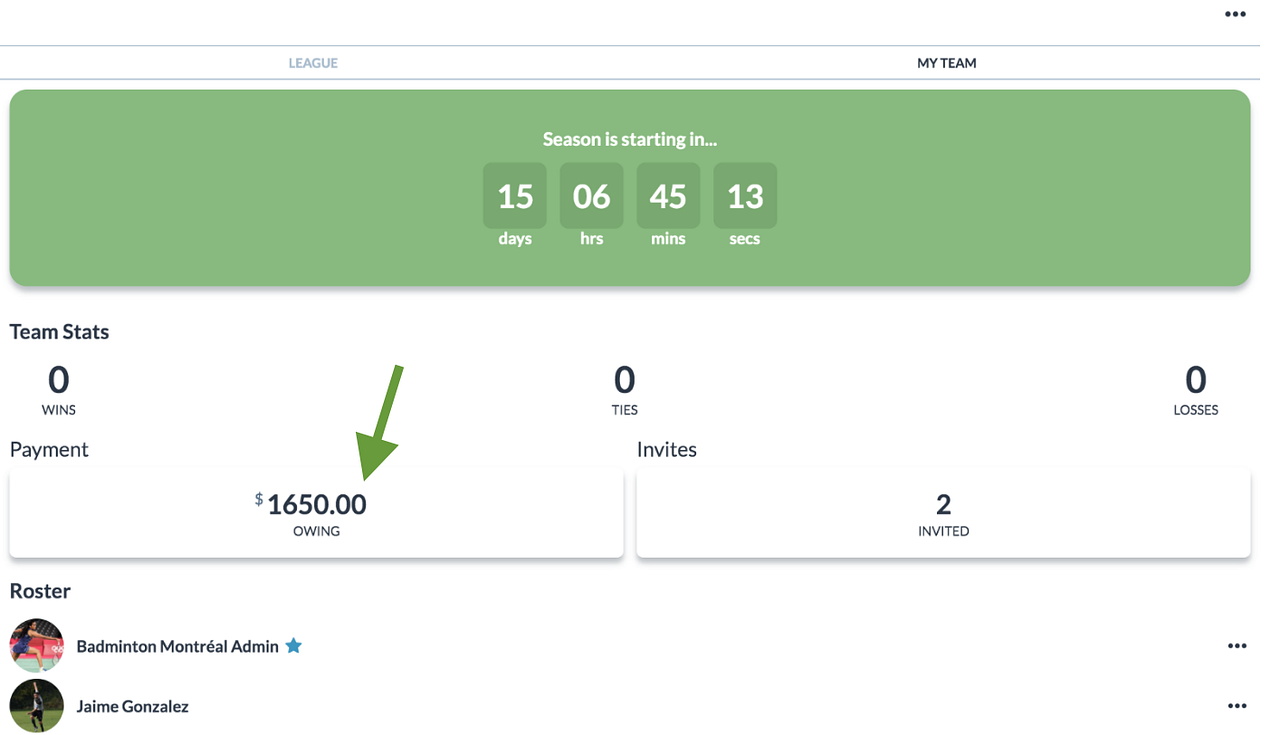Select the My Team tab
Image resolution: width=1280 pixels, height=735 pixels.
[946, 63]
